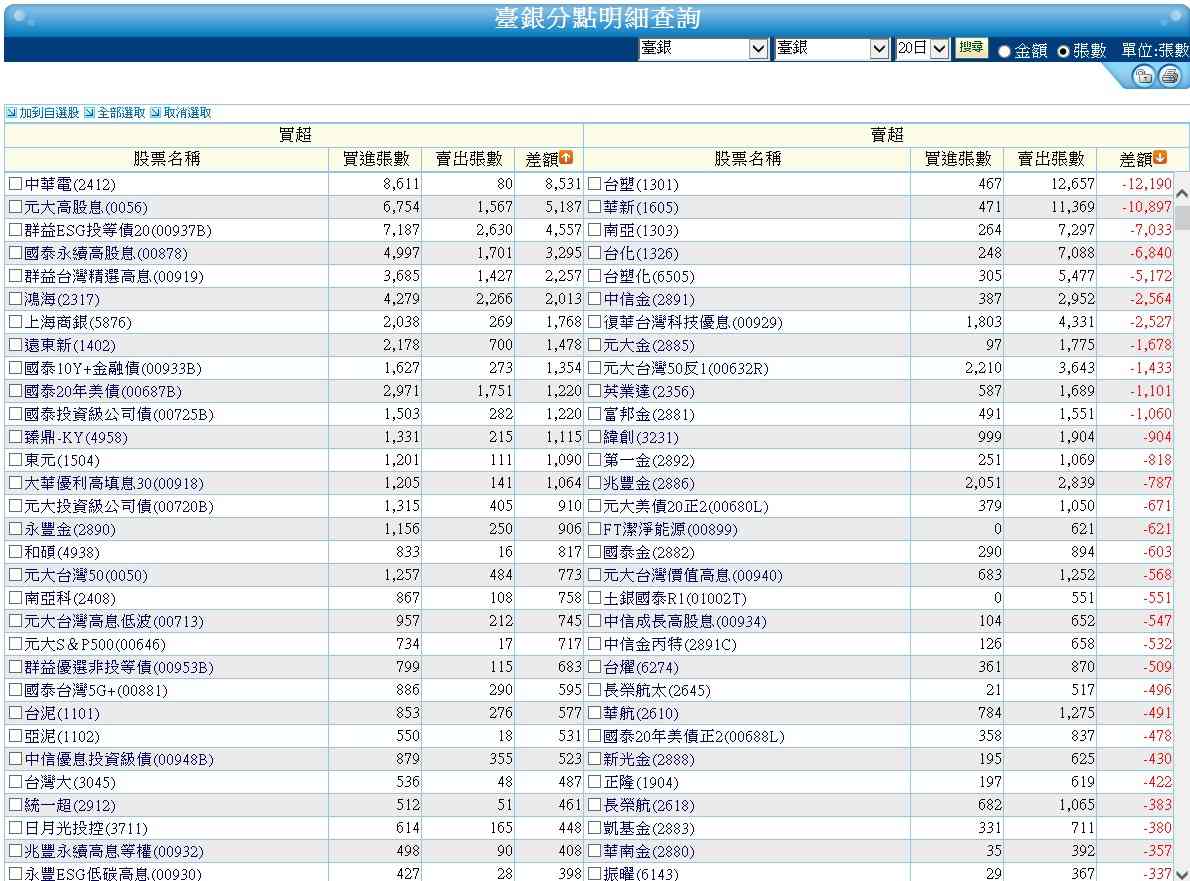Viewport: 1190px width, 881px height.
Task: Open stock 振曜(6143)
Action: 641,873
